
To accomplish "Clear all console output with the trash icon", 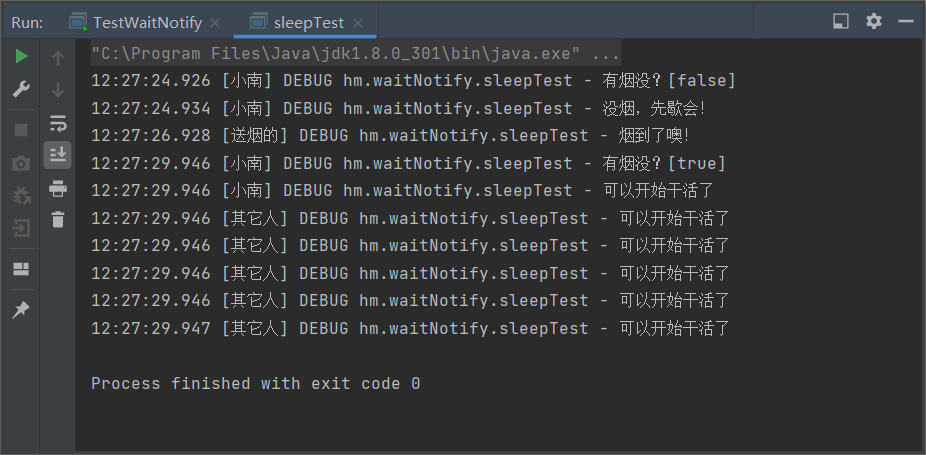I will coord(58,220).
